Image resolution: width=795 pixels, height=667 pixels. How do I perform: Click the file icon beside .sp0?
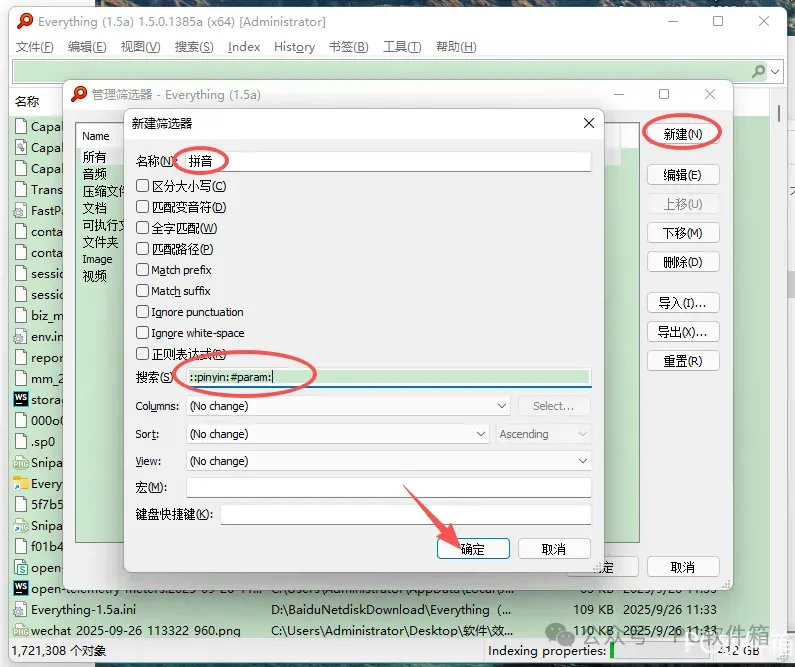[20, 441]
